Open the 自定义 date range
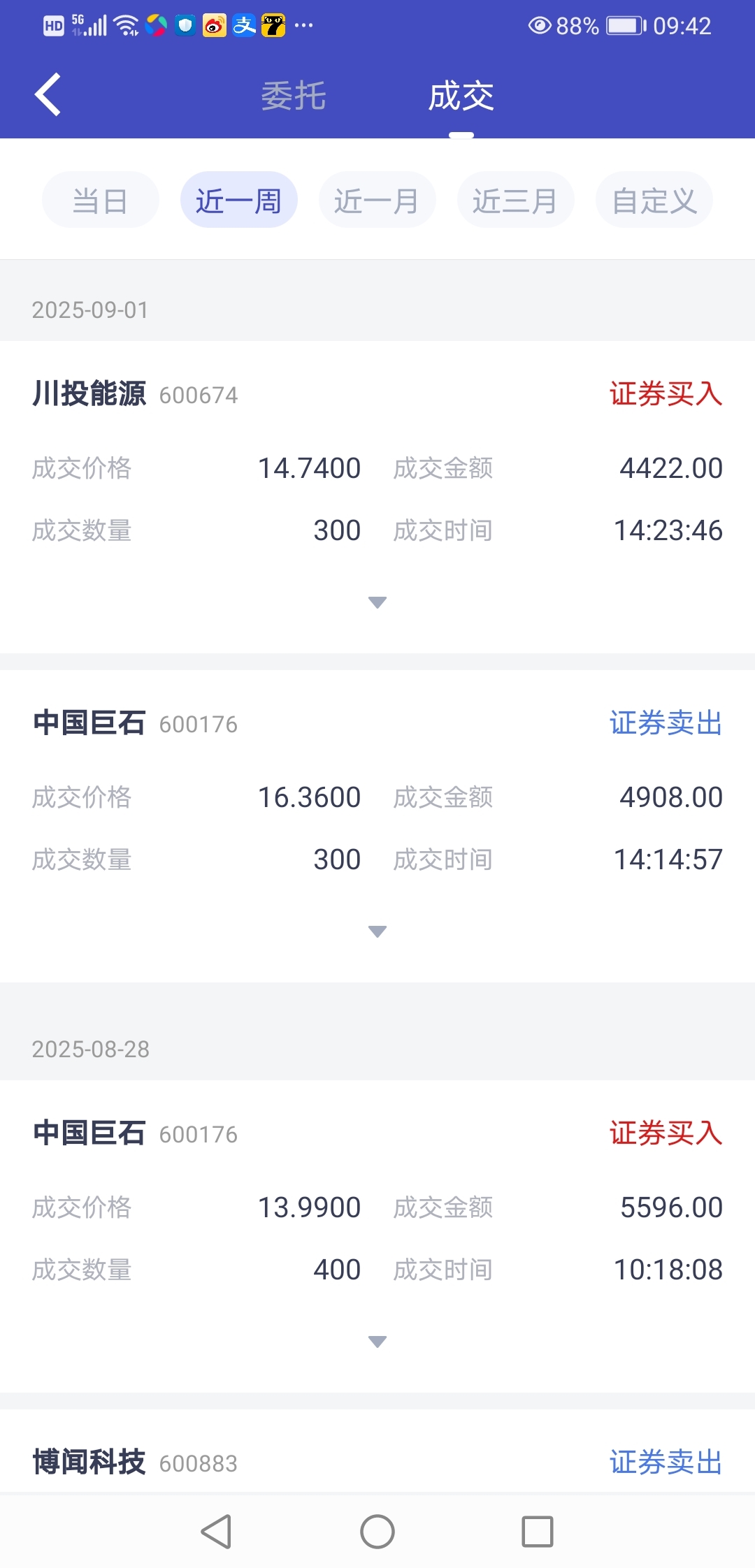The image size is (755, 1568). tap(654, 200)
